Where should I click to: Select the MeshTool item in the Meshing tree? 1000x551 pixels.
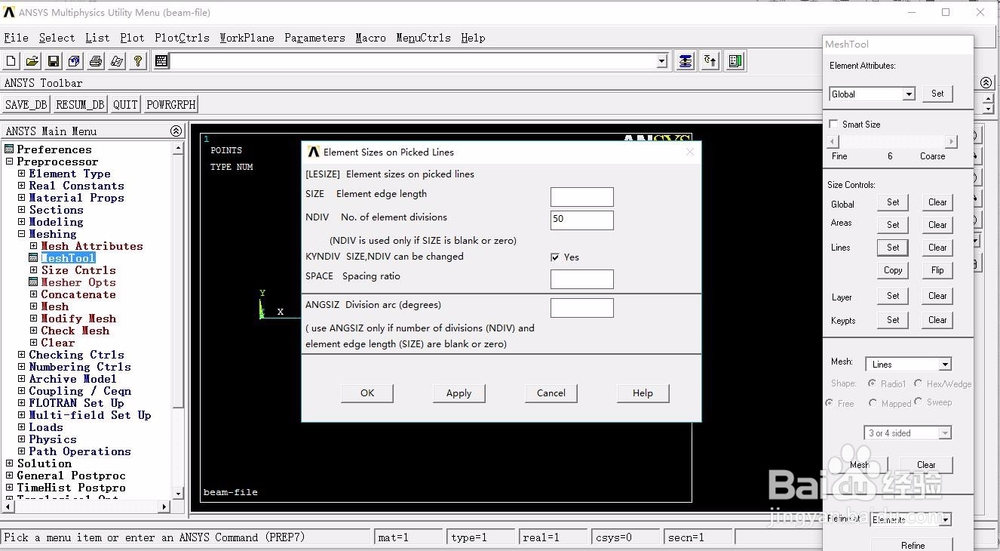pos(68,258)
